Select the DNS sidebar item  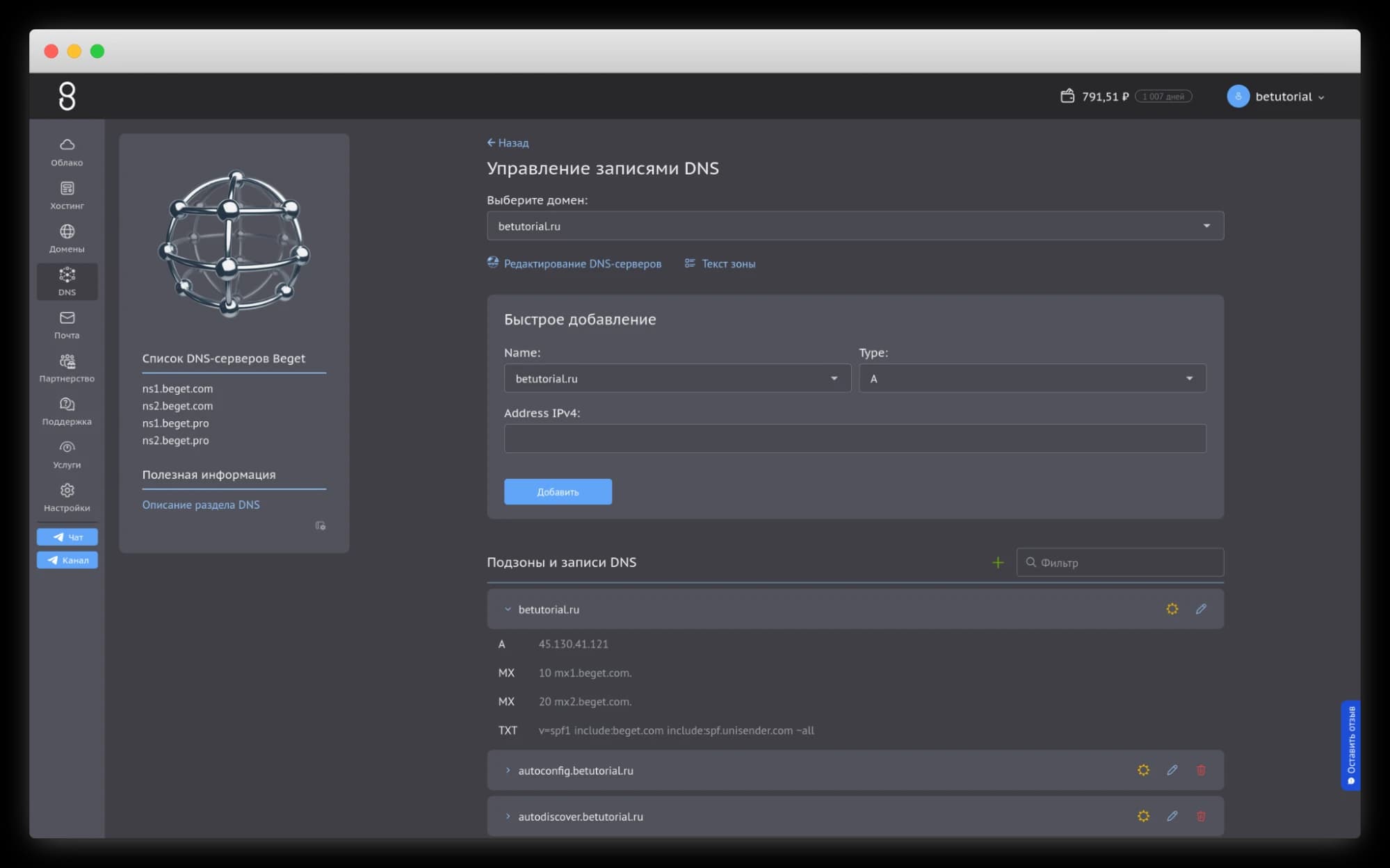67,281
